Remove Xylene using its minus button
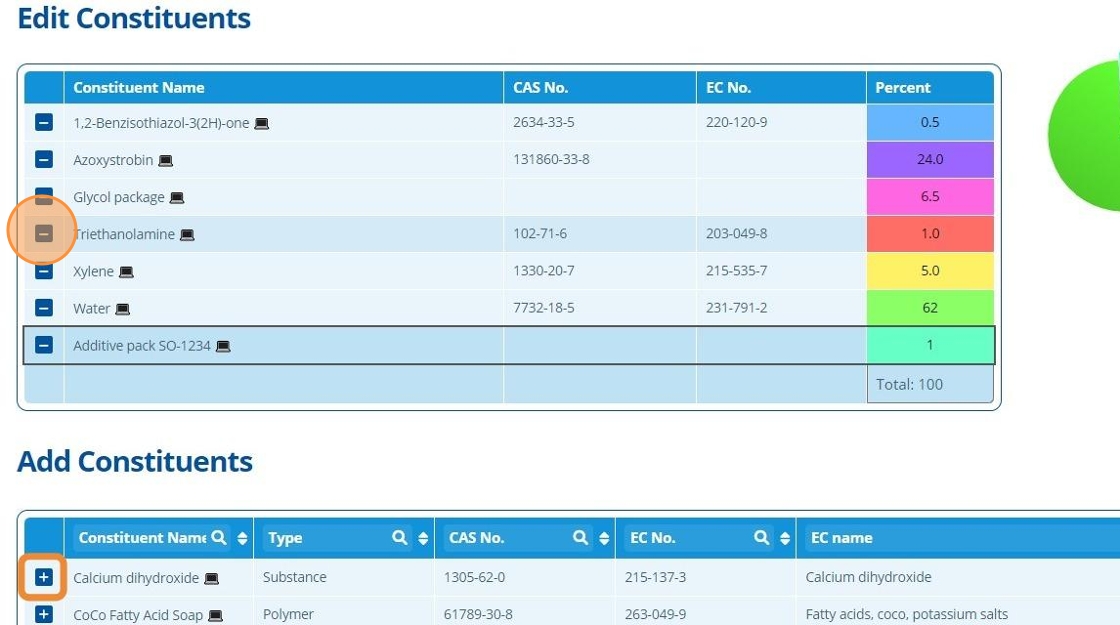 click(x=44, y=272)
